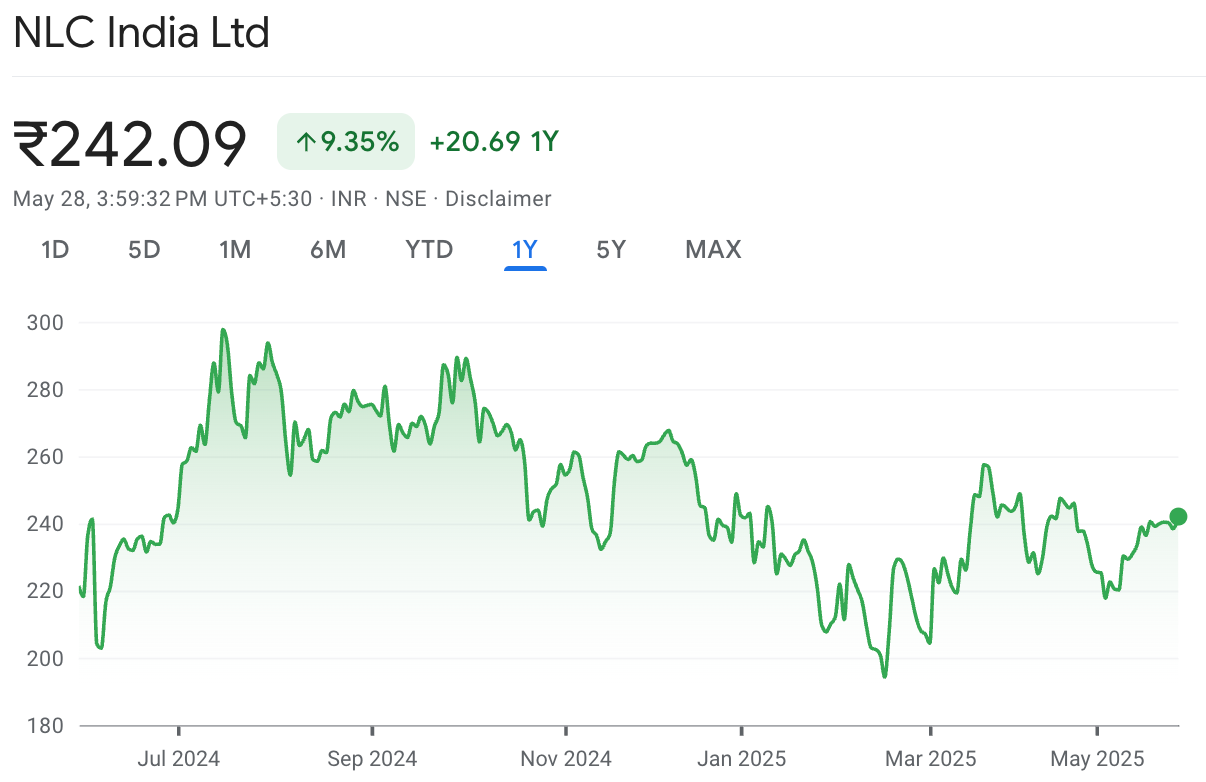1206x782 pixels.
Task: Click the Nov 2024 axis label
Action: pos(565,759)
